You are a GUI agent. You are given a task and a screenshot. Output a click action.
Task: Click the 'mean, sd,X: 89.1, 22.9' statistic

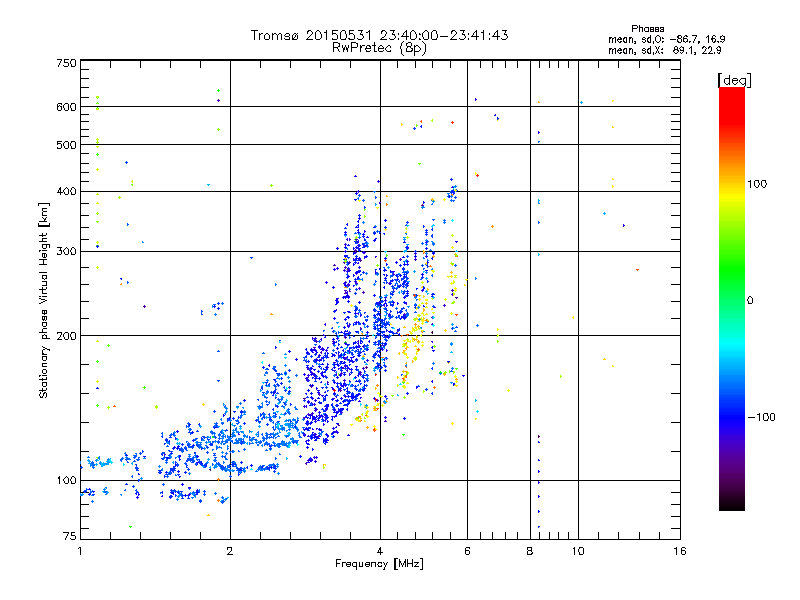point(664,50)
